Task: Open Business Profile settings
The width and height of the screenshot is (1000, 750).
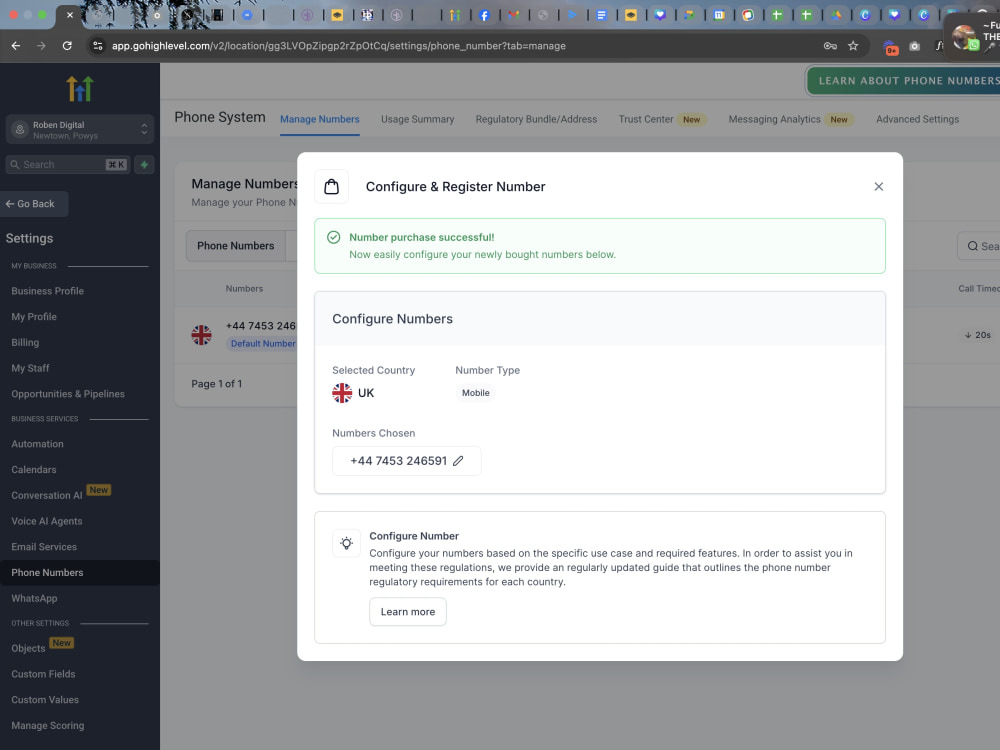Action: click(x=48, y=291)
